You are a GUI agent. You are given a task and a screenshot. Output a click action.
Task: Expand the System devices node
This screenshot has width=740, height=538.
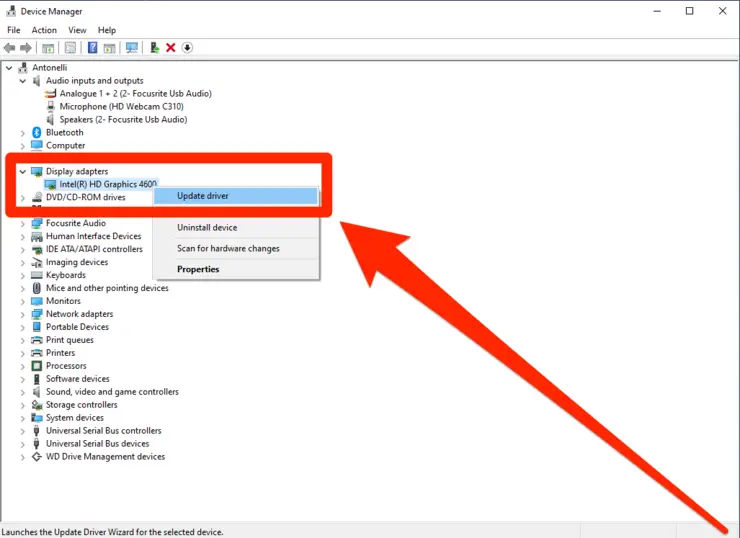point(23,418)
